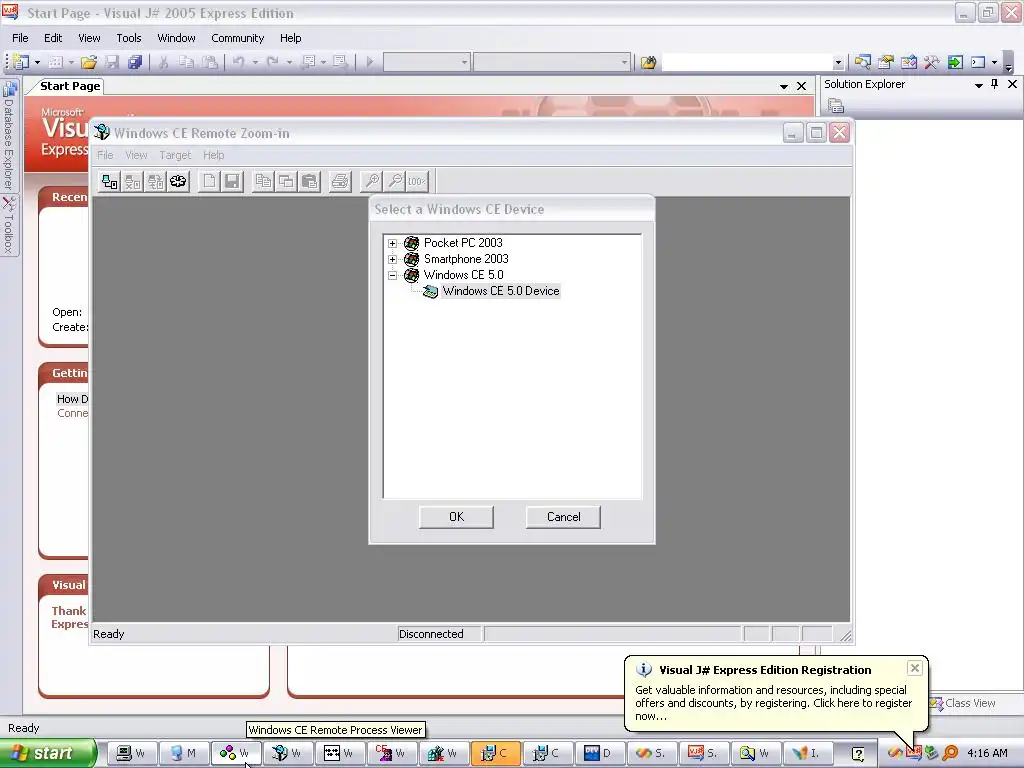Click the New blank page icon in Zoom-in

pyautogui.click(x=209, y=181)
